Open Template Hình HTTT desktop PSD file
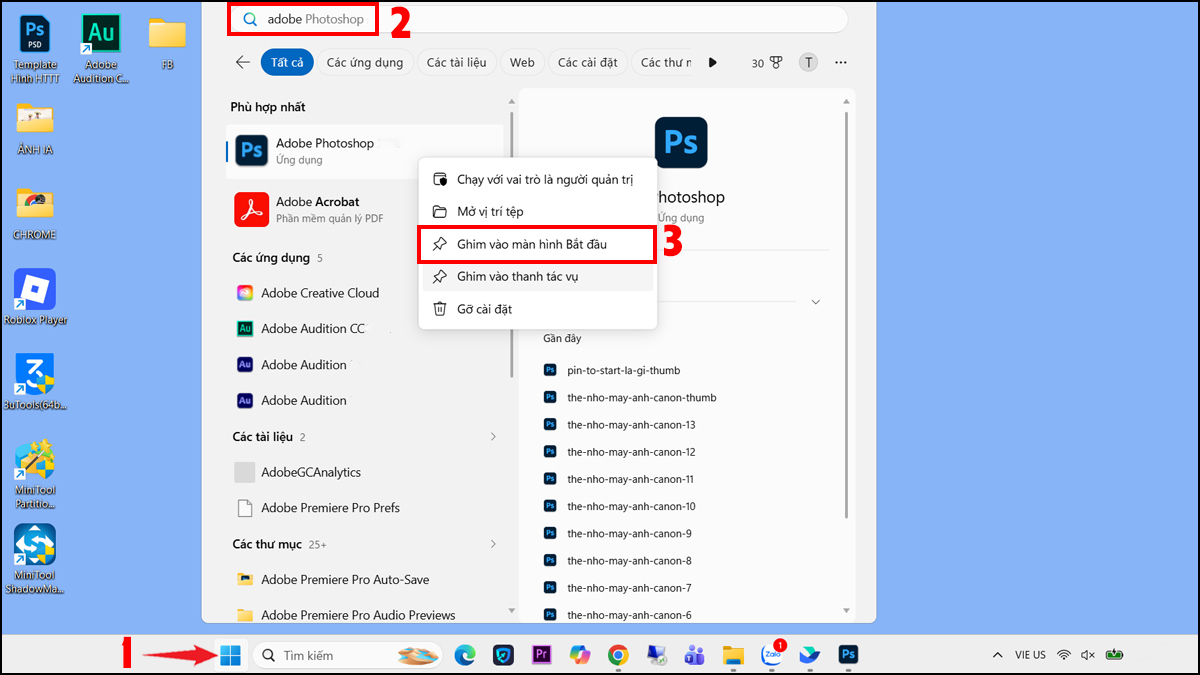1200x675 pixels. 35,48
